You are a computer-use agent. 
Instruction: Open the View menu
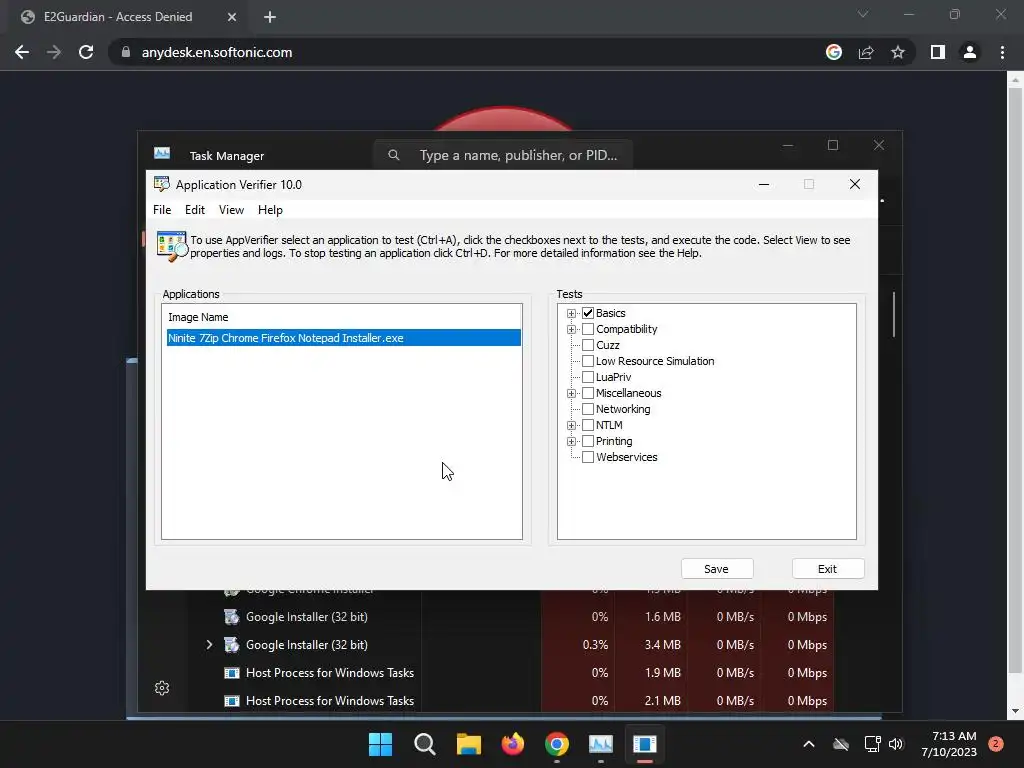tap(231, 210)
